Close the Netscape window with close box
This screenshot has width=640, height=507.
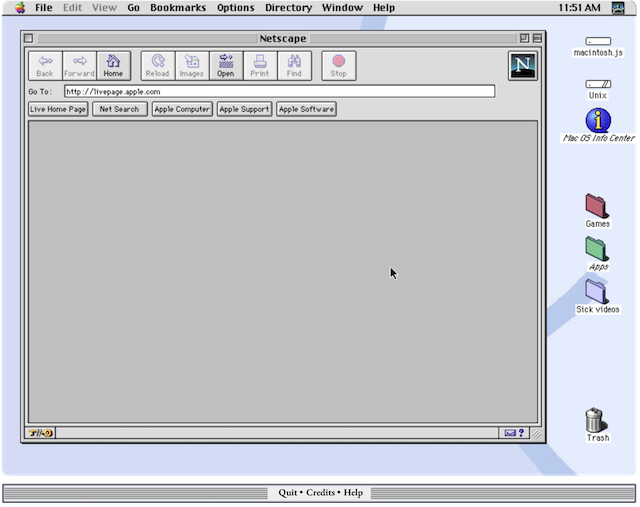29,38
